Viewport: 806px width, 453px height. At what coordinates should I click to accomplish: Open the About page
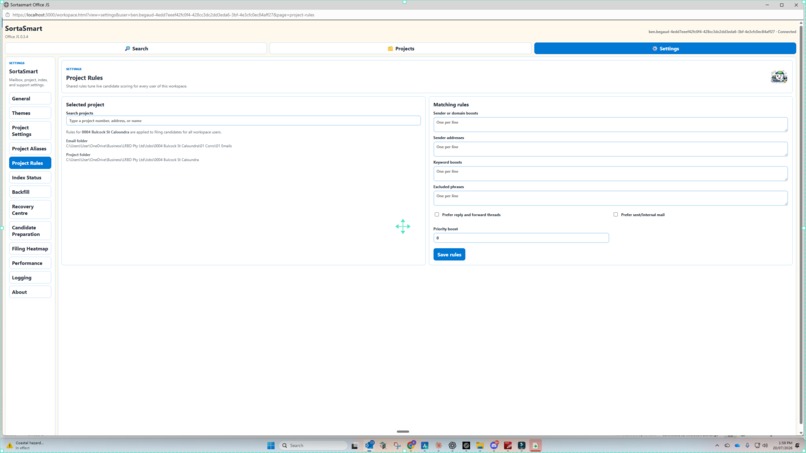pos(30,292)
